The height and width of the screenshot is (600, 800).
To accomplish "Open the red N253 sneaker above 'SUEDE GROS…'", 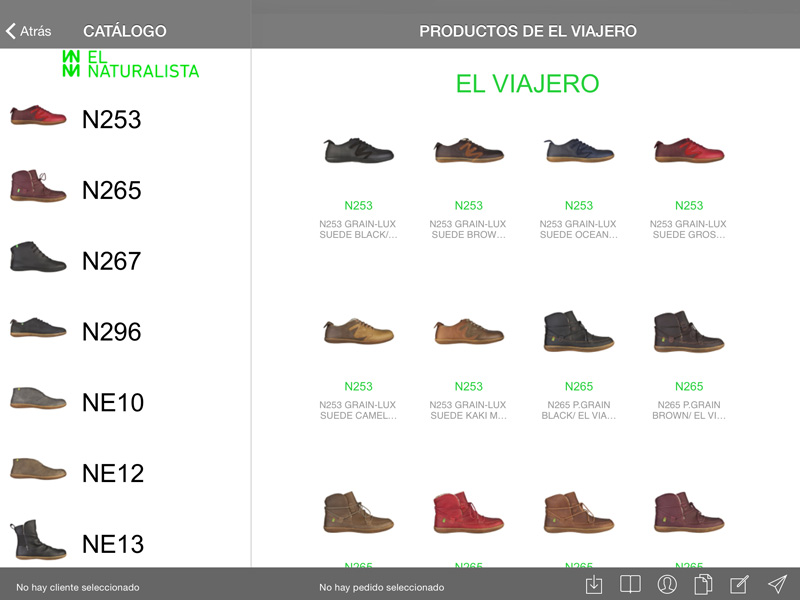I will pos(689,151).
